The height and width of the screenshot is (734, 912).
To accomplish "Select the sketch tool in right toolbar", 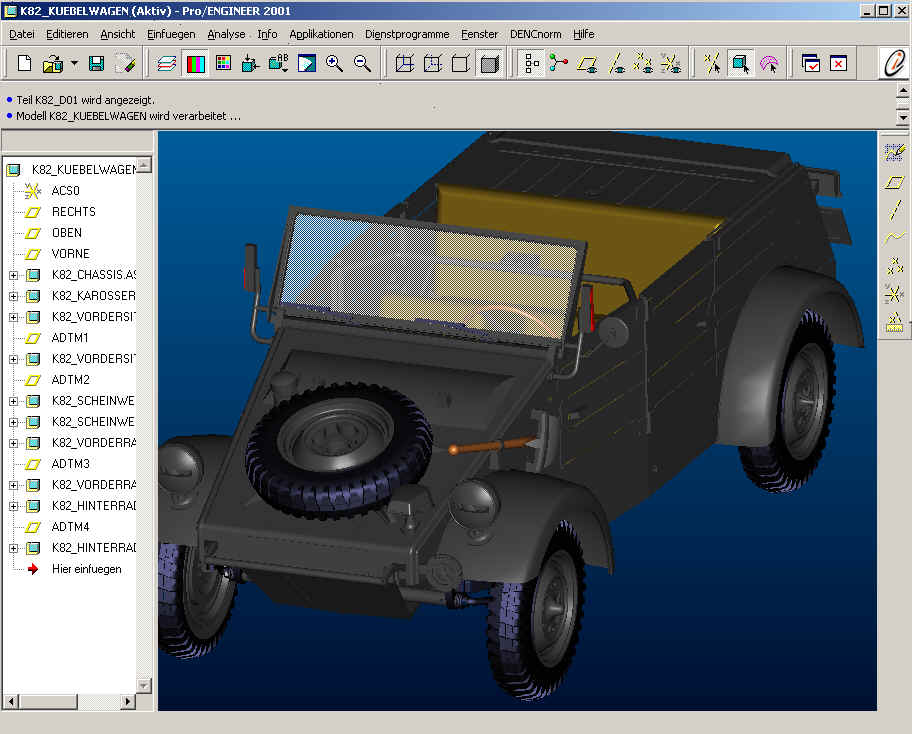I will (x=895, y=152).
